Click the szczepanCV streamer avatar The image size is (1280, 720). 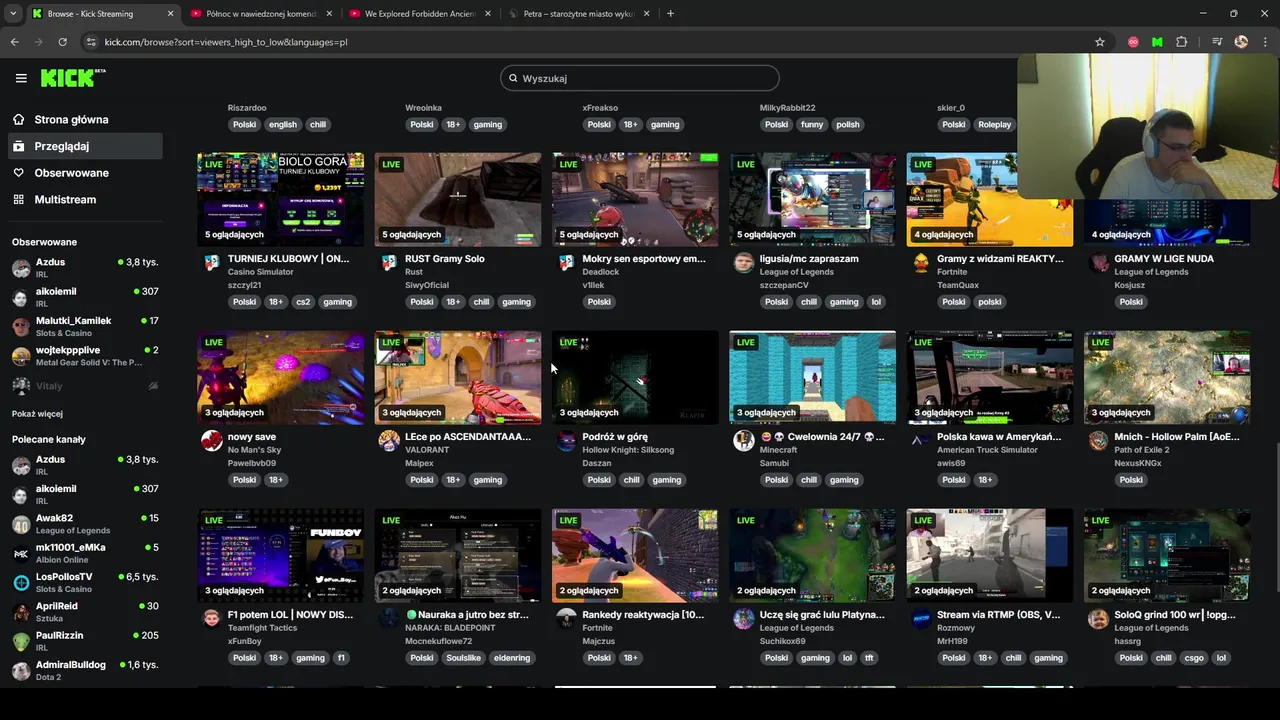743,263
